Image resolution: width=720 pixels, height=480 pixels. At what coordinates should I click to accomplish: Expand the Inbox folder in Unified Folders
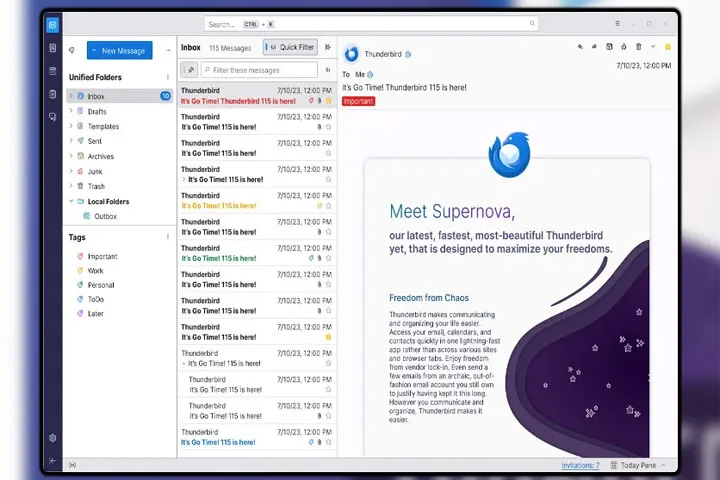tap(71, 96)
